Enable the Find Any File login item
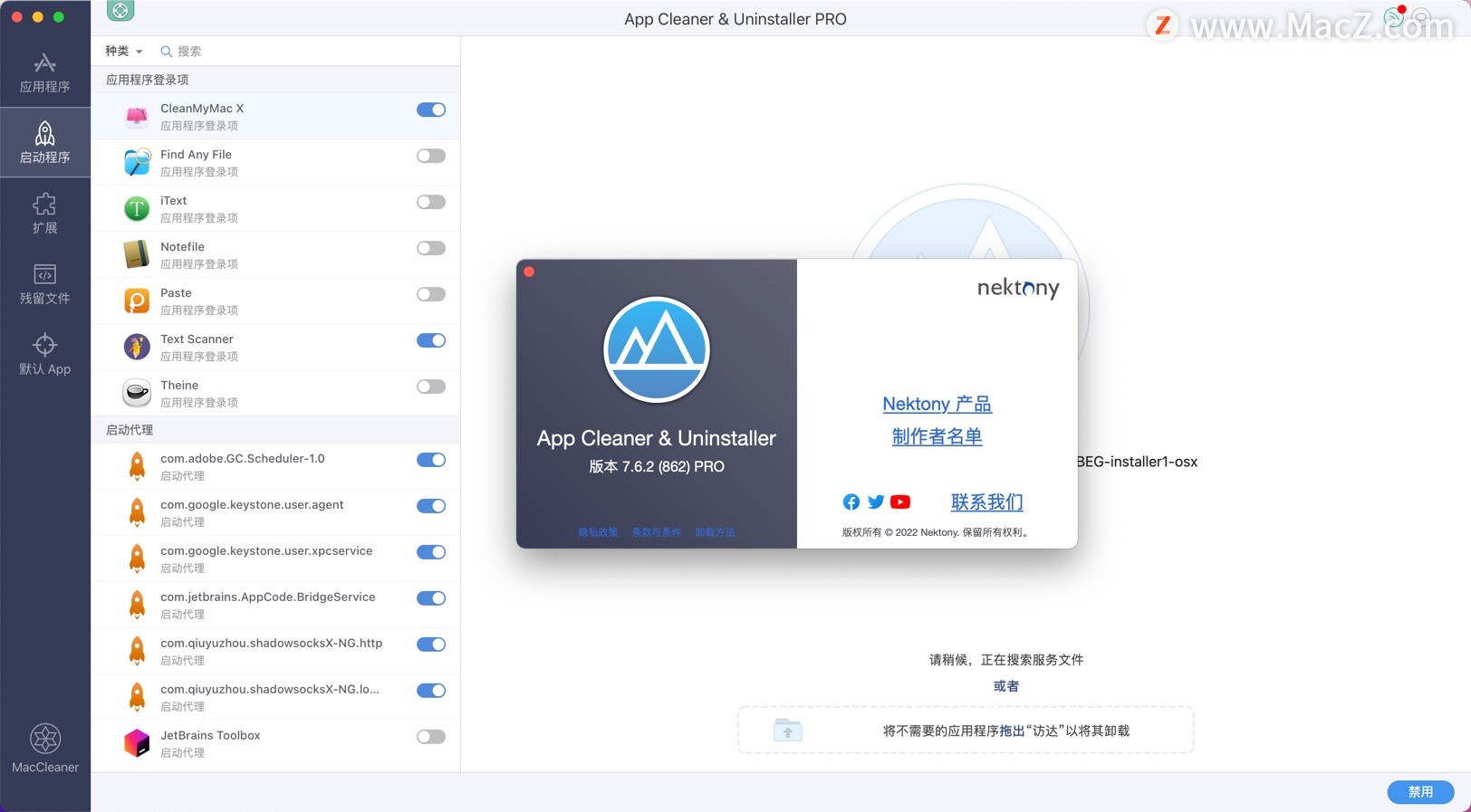This screenshot has height=812, width=1471. [431, 156]
